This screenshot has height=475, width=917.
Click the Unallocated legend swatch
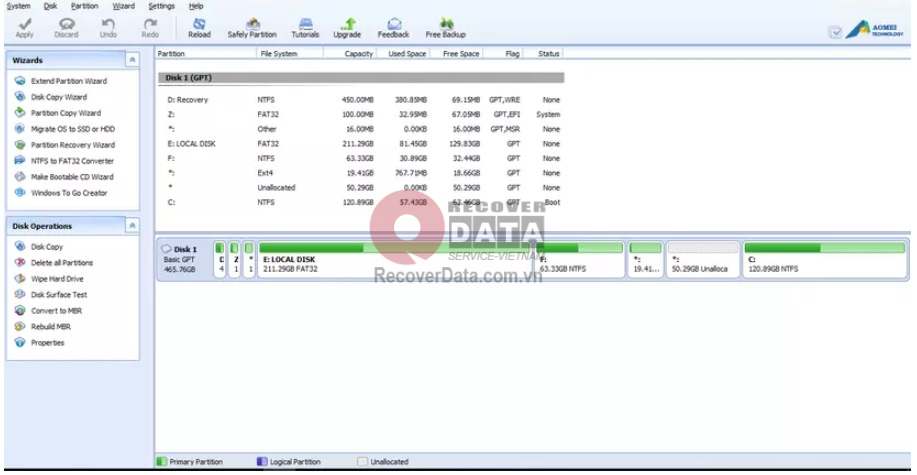[363, 462]
